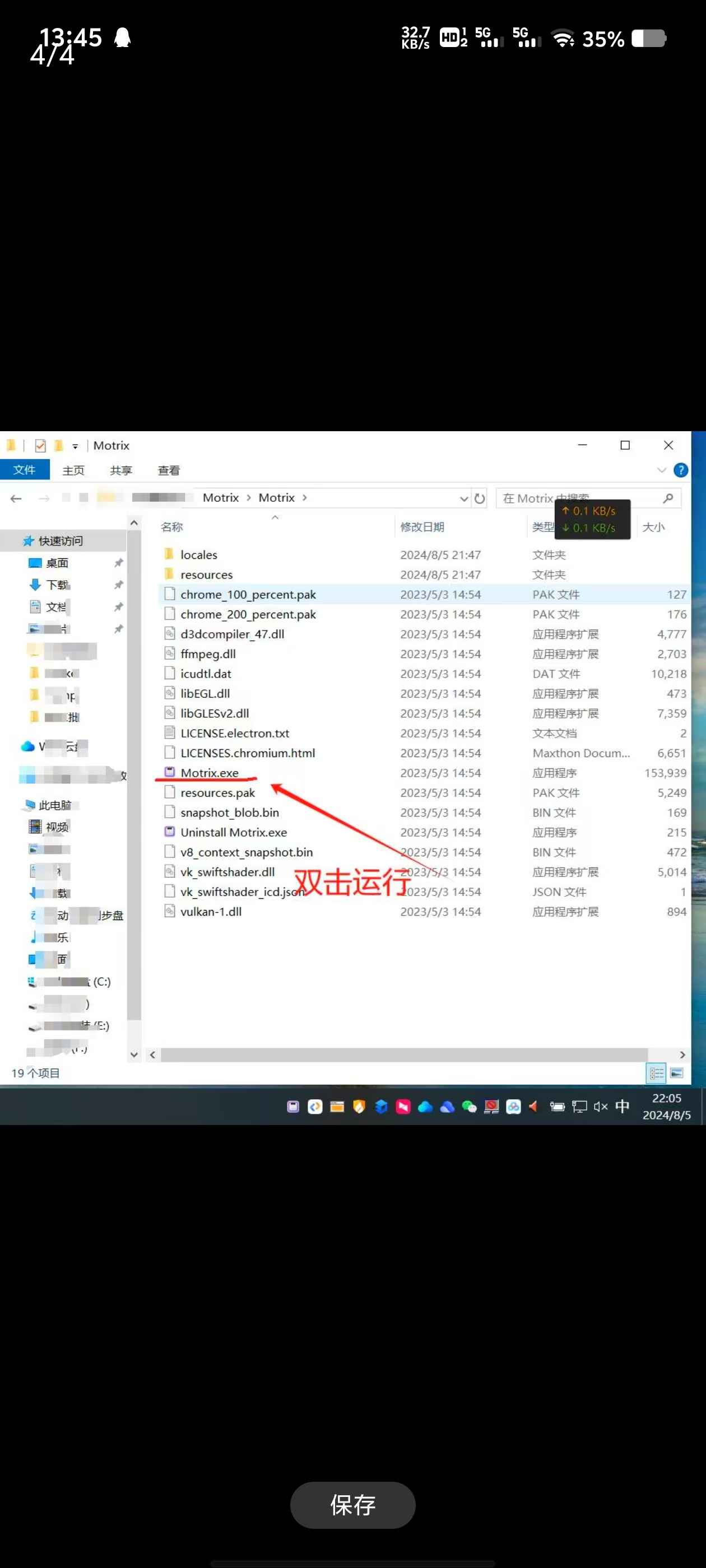
Task: Open the WeChat icon in the taskbar
Action: click(x=469, y=1107)
